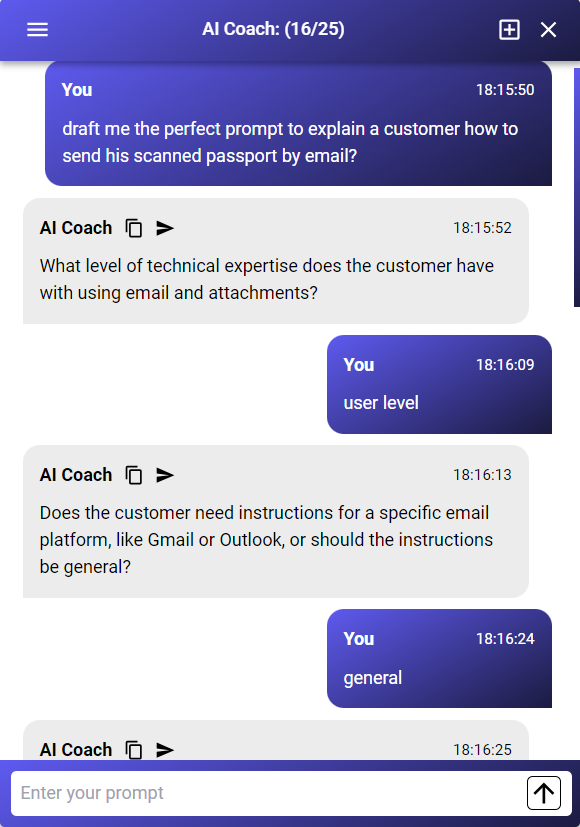Close the AI Coach panel

click(548, 30)
